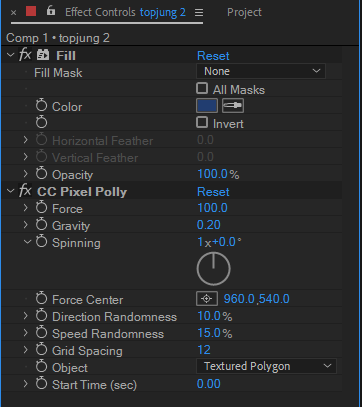The width and height of the screenshot is (362, 407).
Task: Reset the CC Pixel Polly effect
Action: (x=213, y=192)
